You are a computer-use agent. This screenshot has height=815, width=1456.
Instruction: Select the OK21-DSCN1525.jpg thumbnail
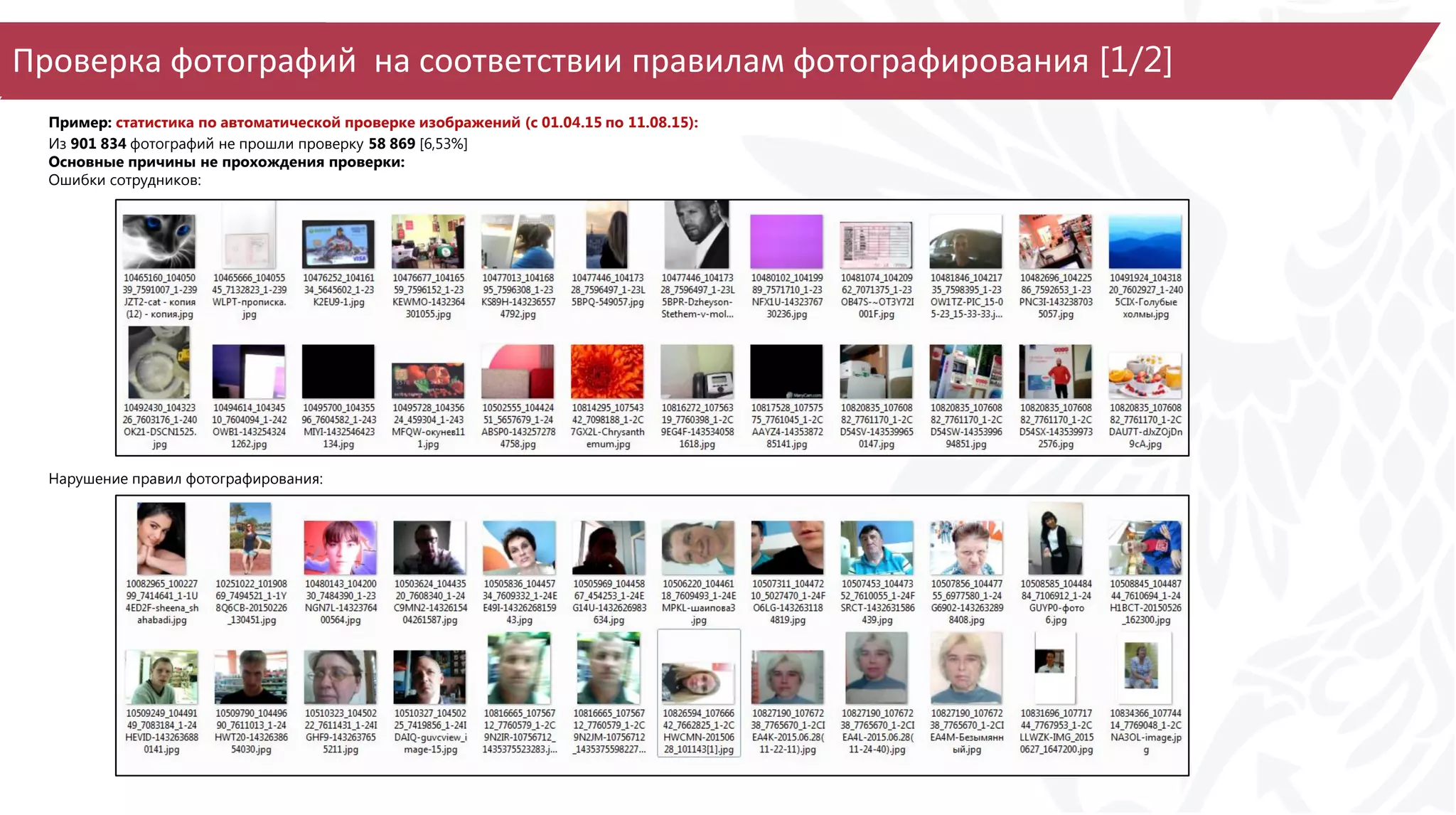159,363
